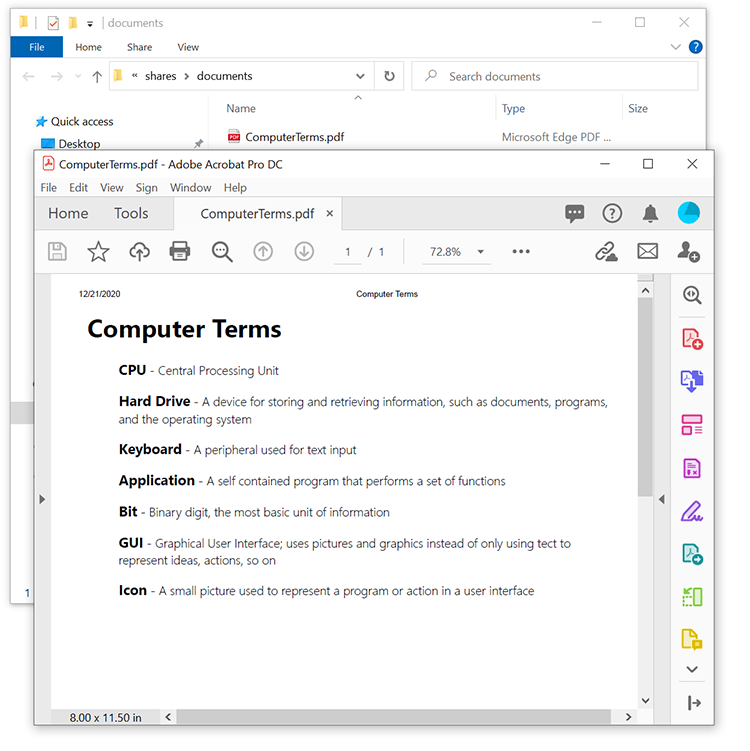This screenshot has height=751, width=750.
Task: Open Explorer quick access toolbar dropdown
Action: [x=90, y=23]
